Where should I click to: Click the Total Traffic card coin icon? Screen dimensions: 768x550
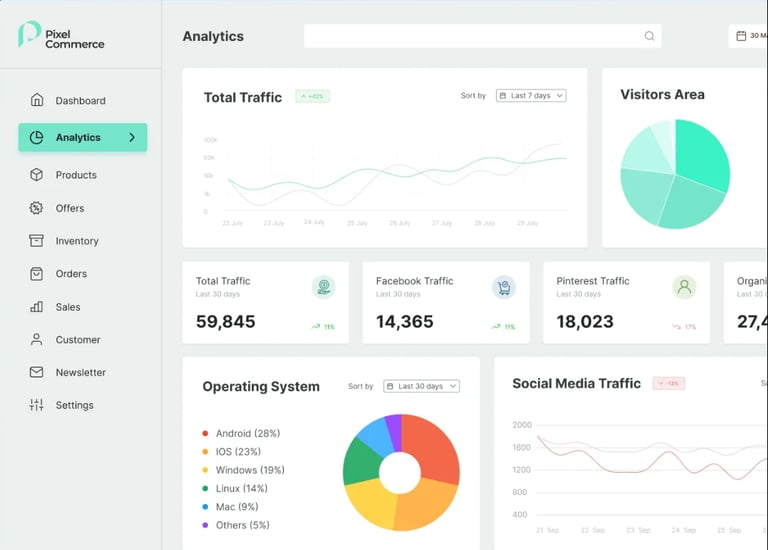[x=323, y=287]
